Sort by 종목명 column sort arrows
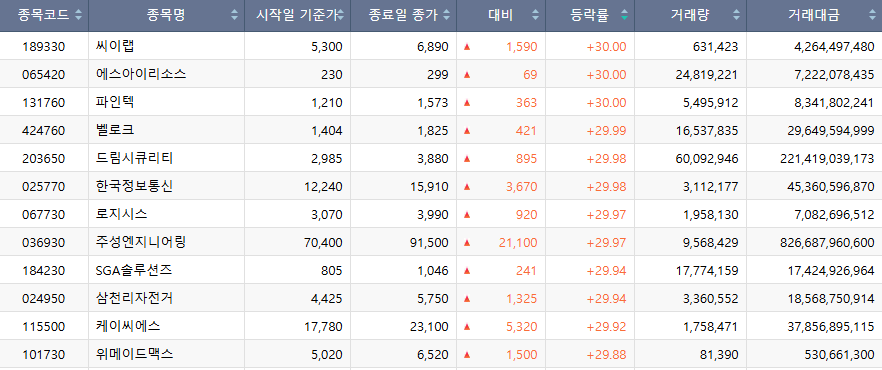 (x=235, y=16)
